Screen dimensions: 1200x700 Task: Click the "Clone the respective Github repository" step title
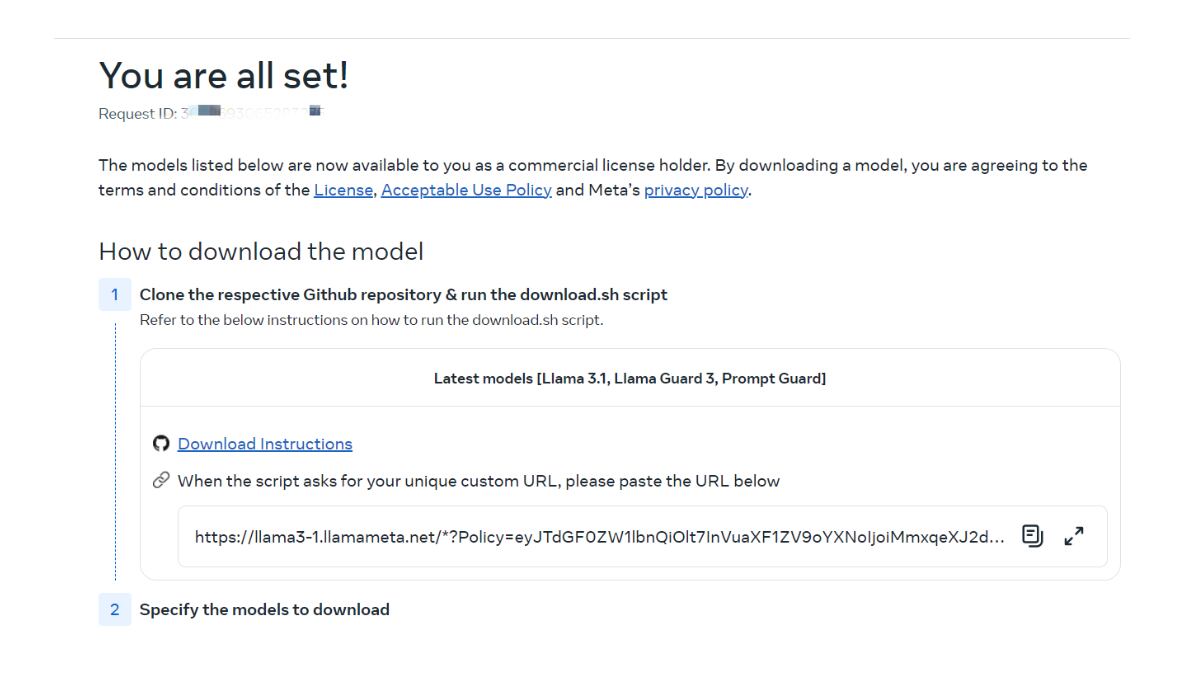click(403, 295)
